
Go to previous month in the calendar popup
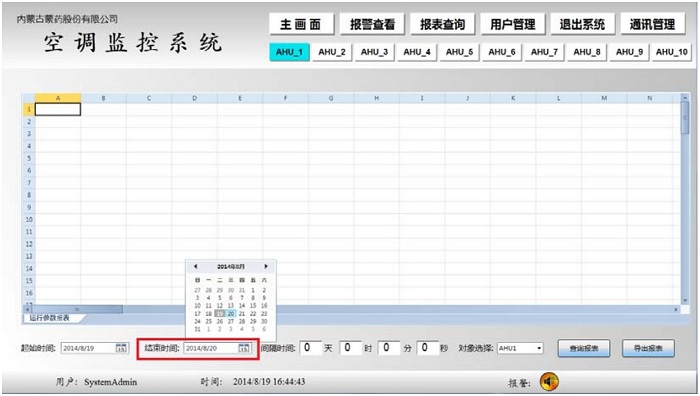click(x=196, y=267)
